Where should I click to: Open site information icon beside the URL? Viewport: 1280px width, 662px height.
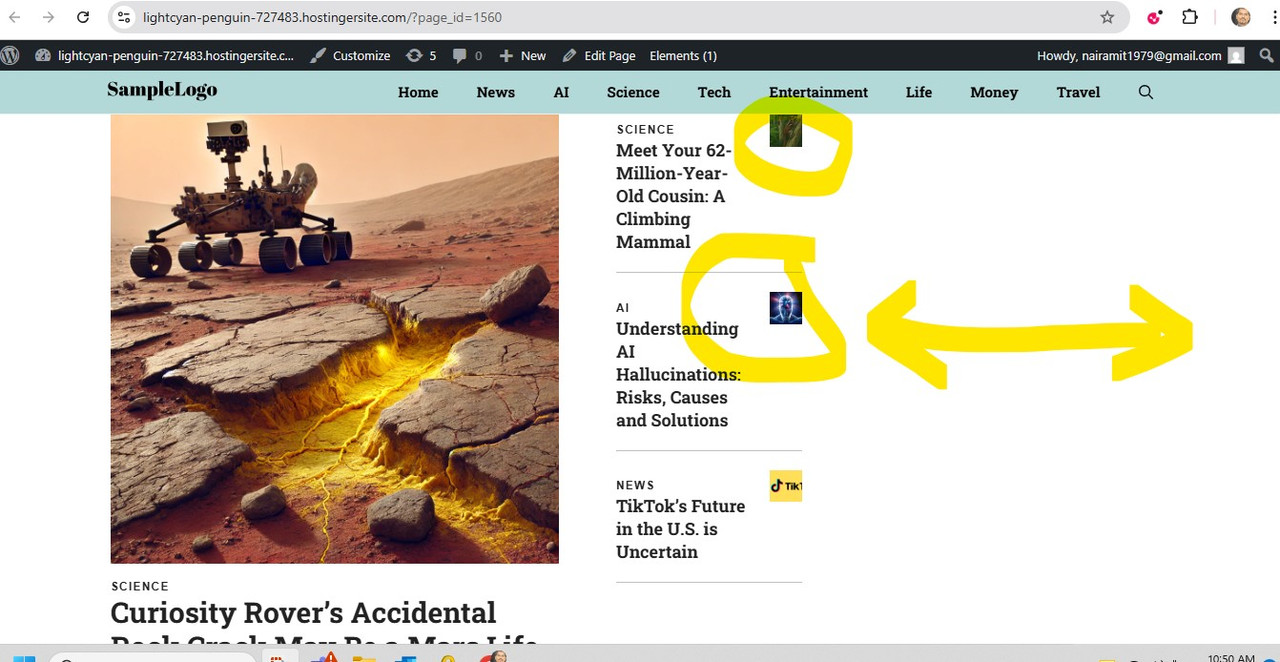pyautogui.click(x=123, y=17)
